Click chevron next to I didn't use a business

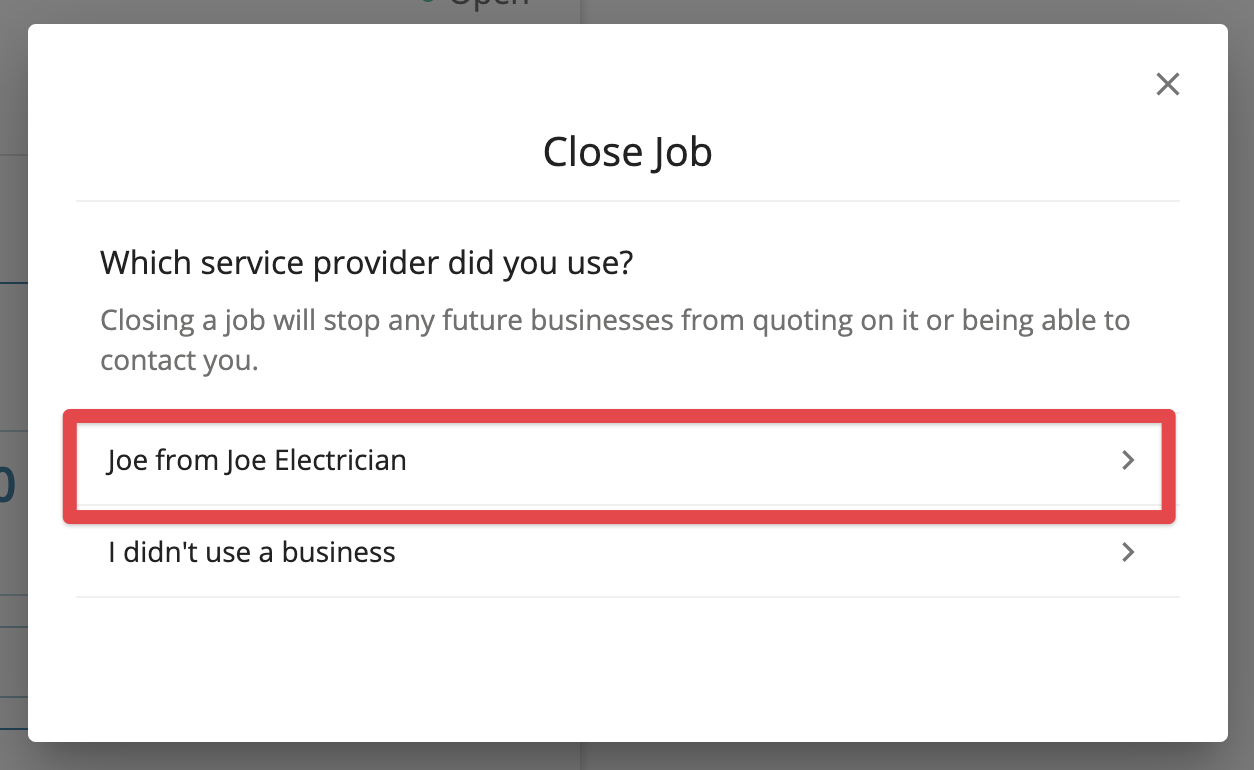click(1128, 552)
